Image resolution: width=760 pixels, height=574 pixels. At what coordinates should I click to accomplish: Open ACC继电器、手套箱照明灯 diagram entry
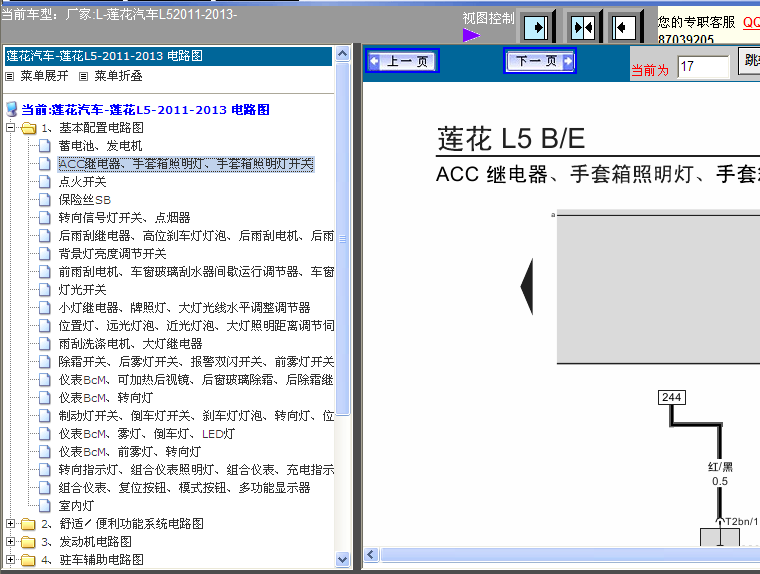186,164
